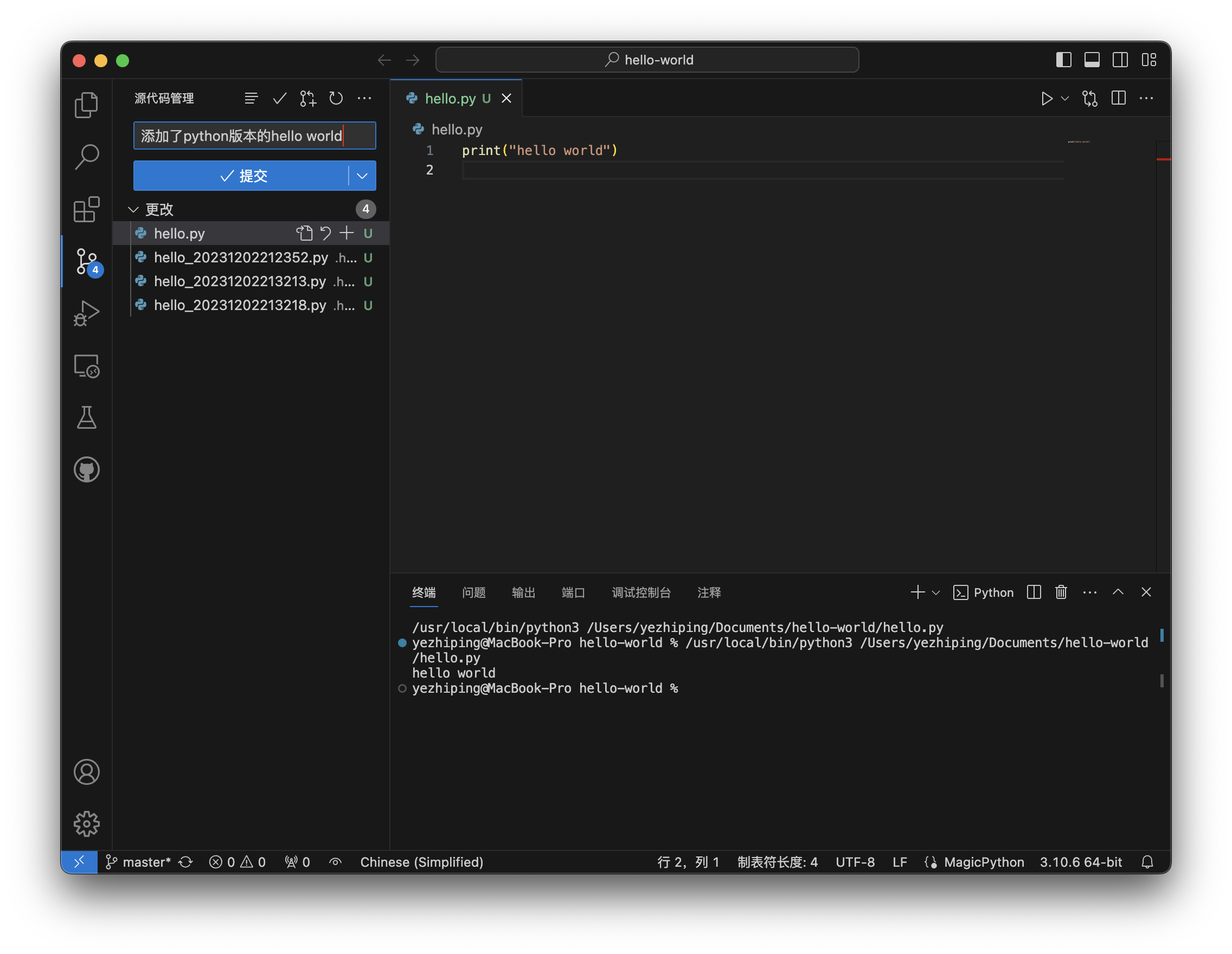Switch to 调试控制台 debug console tab

tap(641, 592)
